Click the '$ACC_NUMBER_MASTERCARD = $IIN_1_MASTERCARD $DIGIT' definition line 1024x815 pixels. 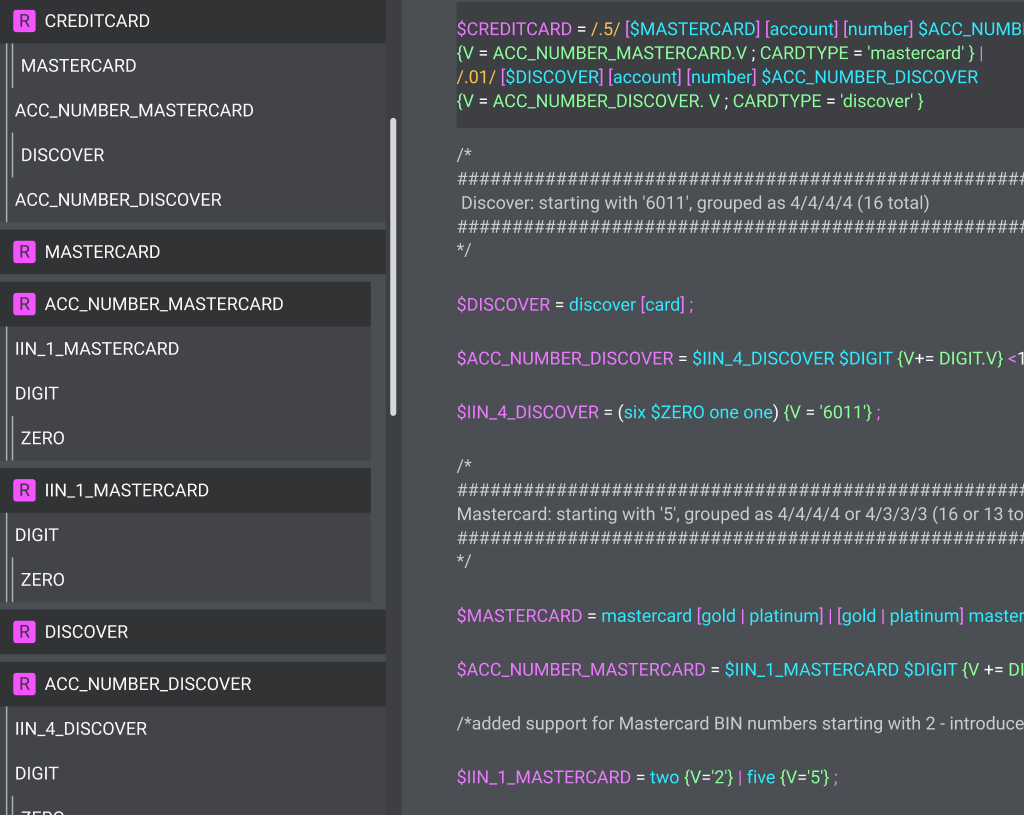740,670
